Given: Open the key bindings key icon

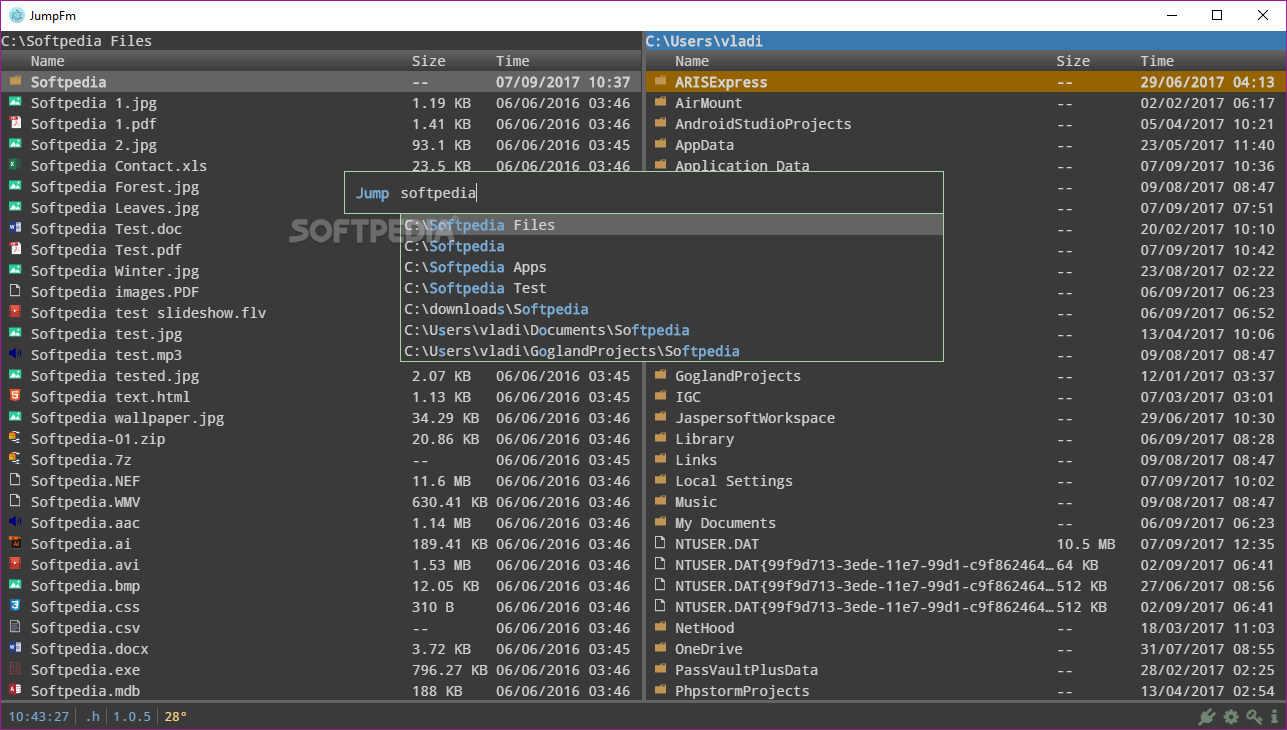Looking at the screenshot, I should pos(1254,717).
